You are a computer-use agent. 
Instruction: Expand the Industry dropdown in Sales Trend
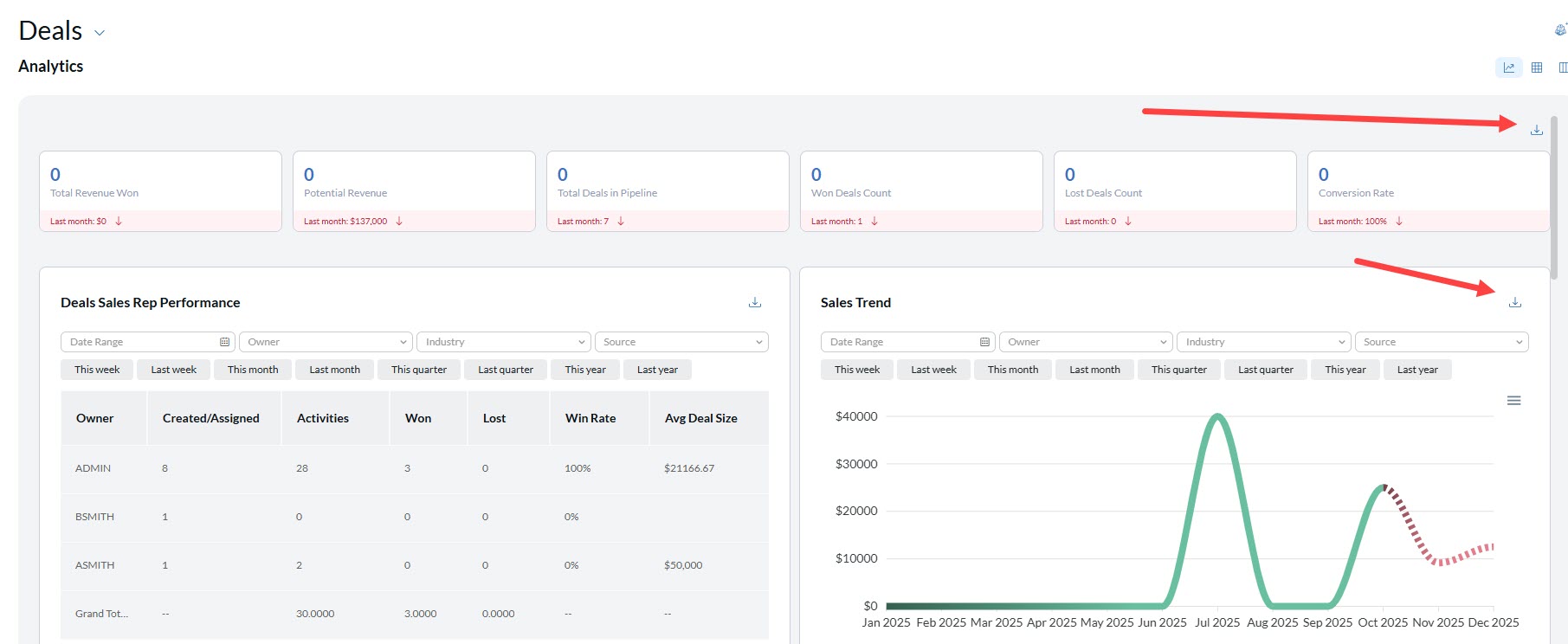pyautogui.click(x=1262, y=342)
